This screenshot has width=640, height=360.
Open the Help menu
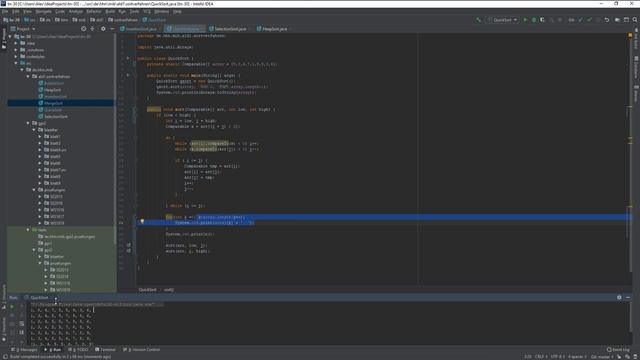click(177, 11)
